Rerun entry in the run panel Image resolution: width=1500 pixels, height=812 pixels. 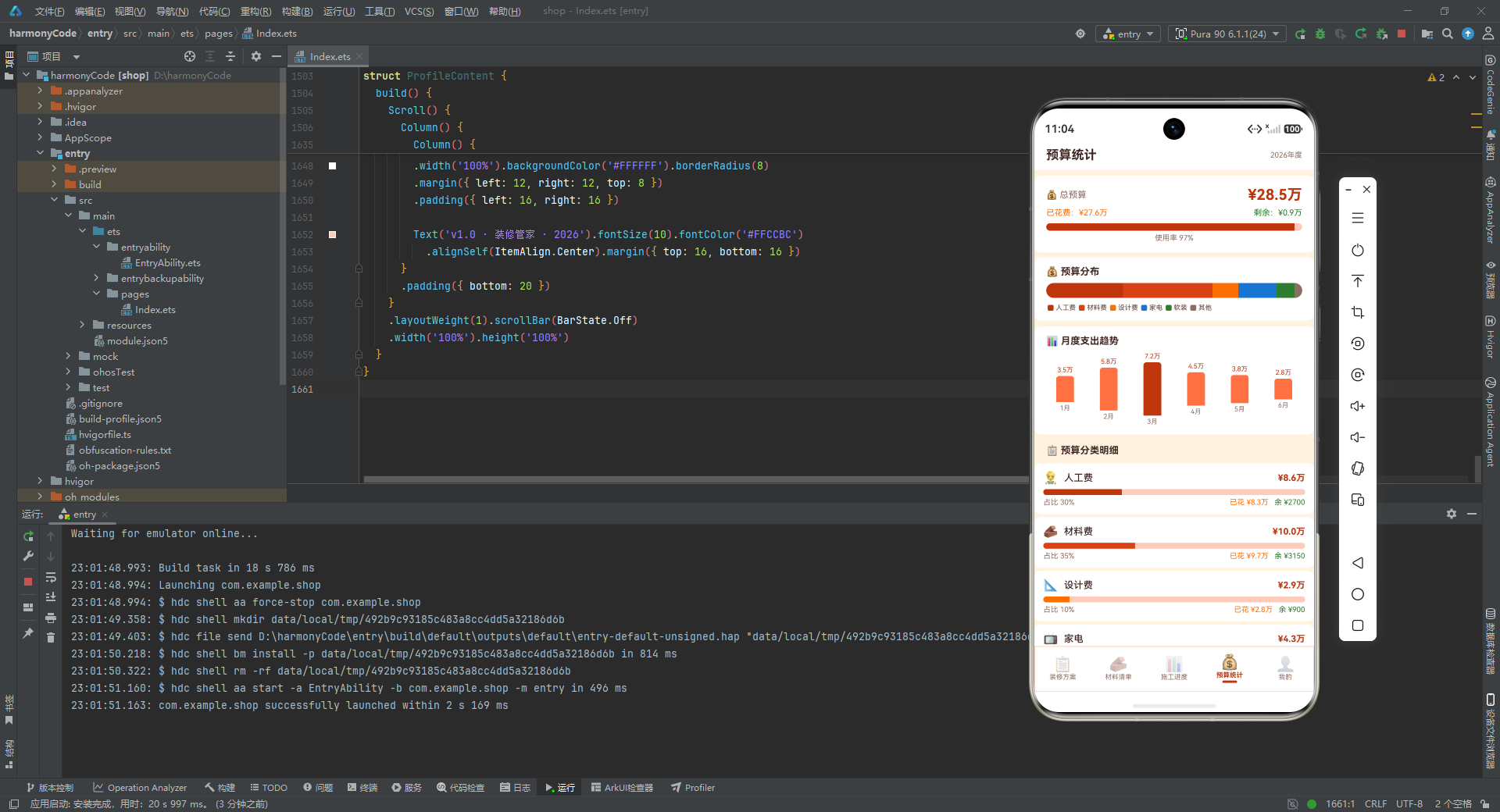(x=28, y=536)
